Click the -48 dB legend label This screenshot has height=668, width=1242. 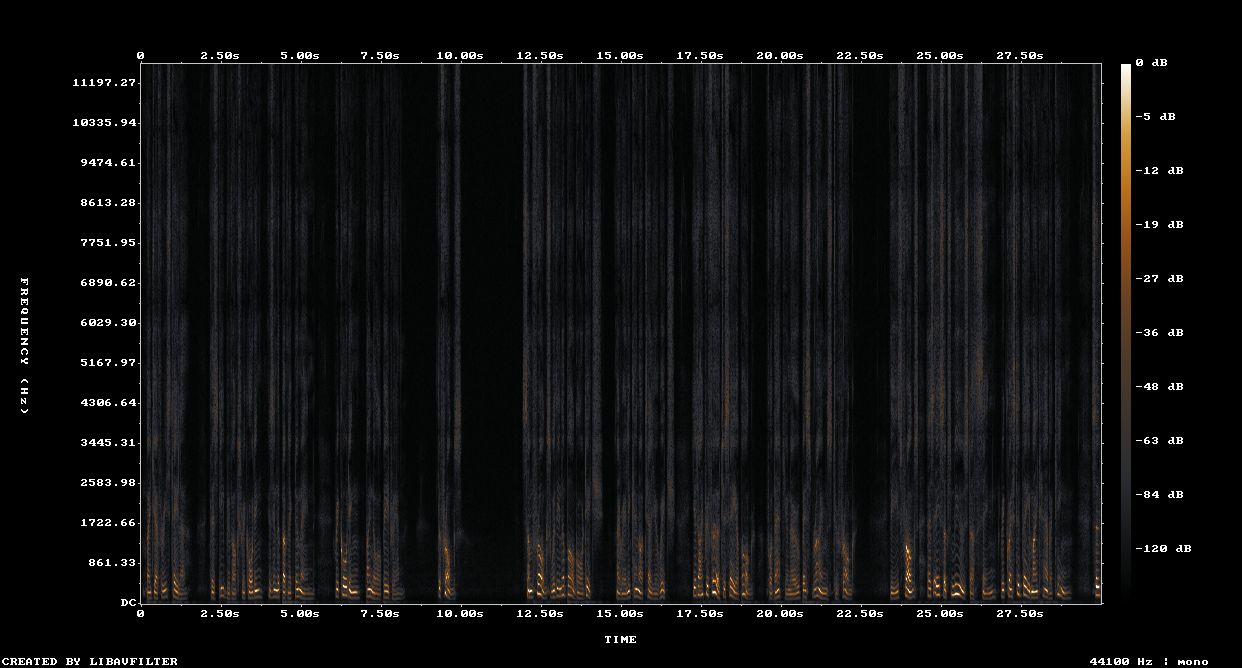tap(1159, 386)
